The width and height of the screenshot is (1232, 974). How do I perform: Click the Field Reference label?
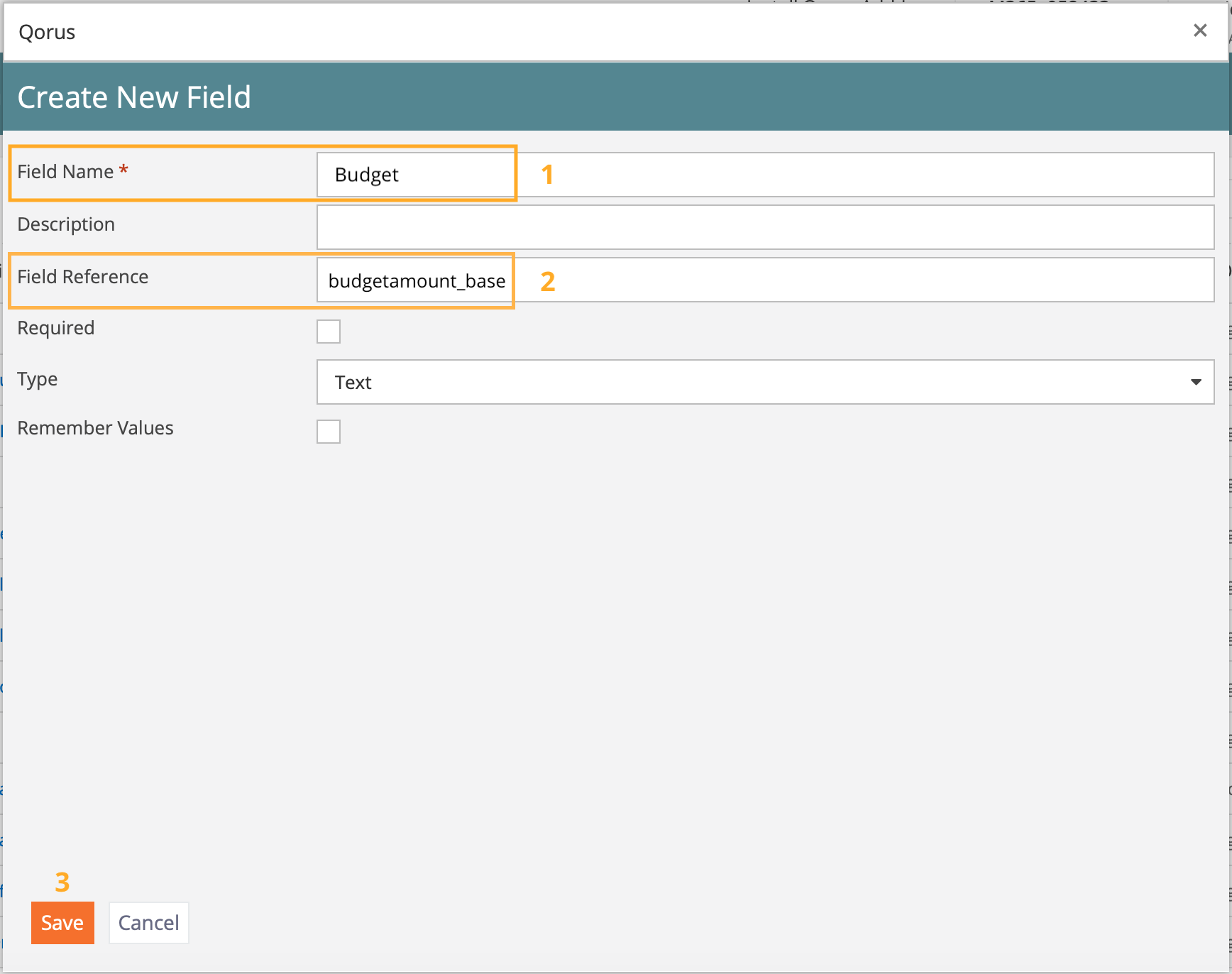[83, 277]
